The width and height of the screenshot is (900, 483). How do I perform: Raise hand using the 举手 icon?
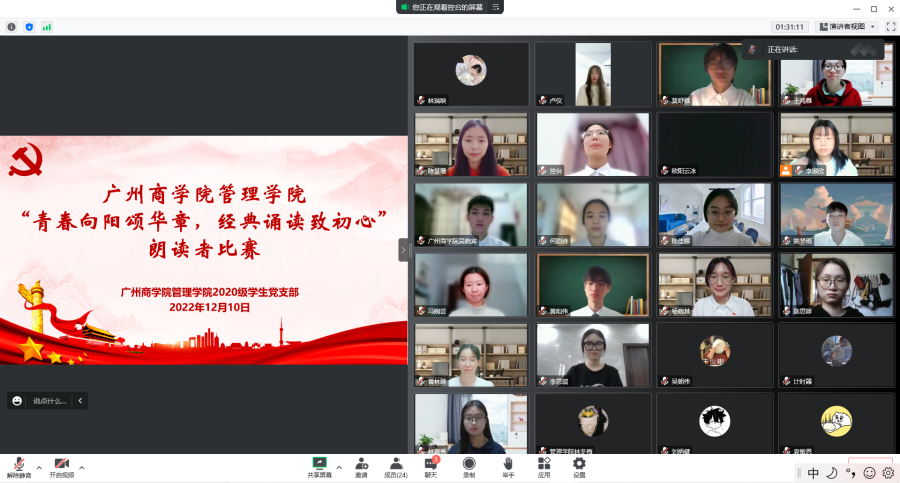click(x=507, y=467)
